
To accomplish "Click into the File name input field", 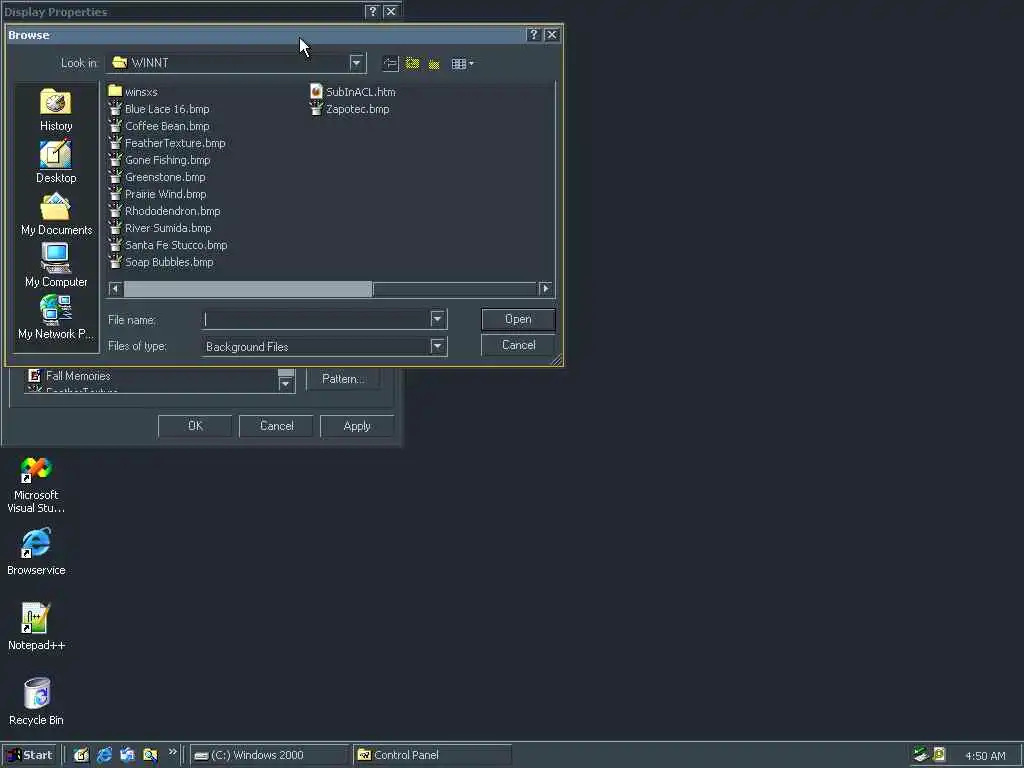I will [316, 319].
